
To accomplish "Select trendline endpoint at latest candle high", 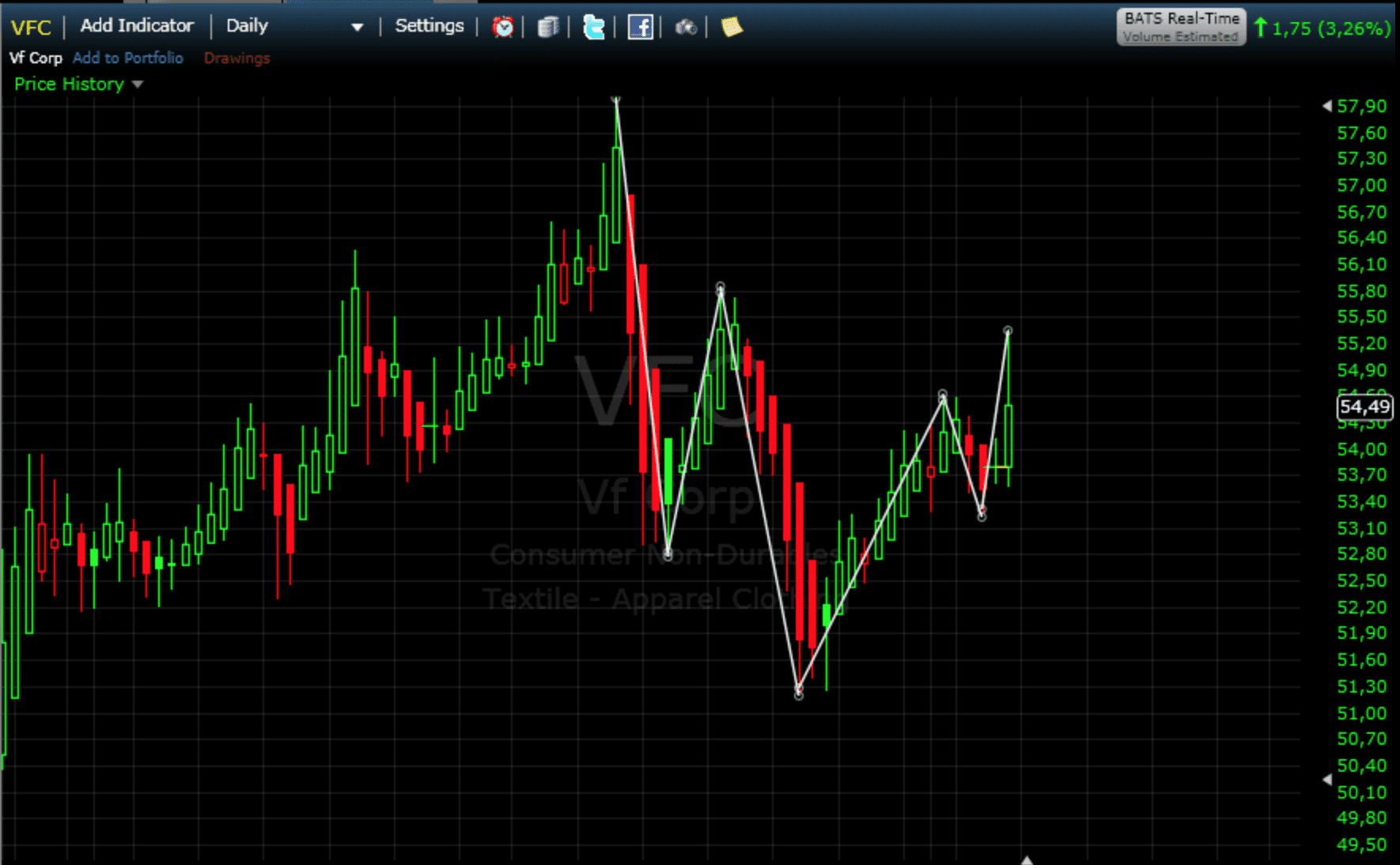I will pyautogui.click(x=1008, y=331).
